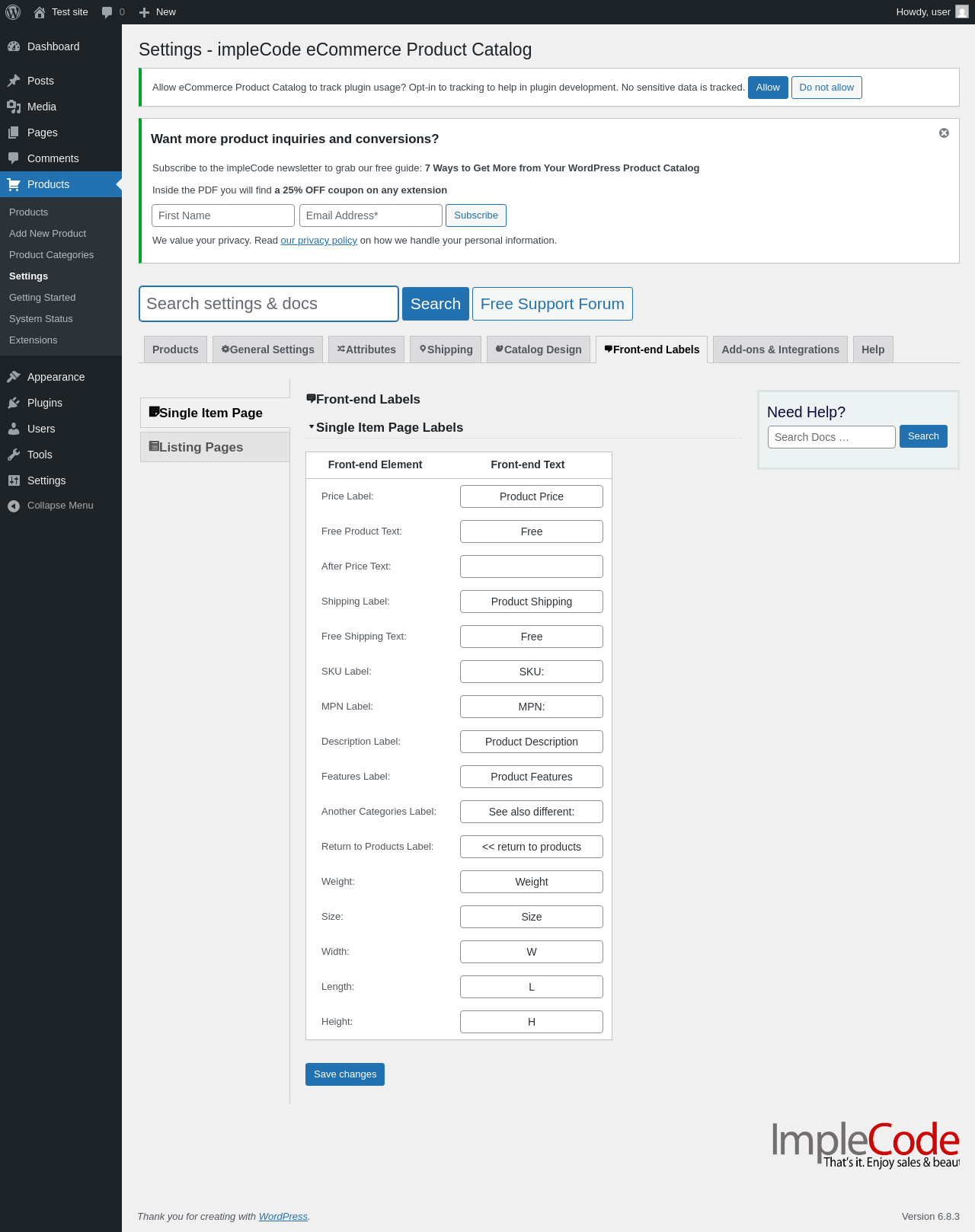Open Add-ons & Integrations tab
Screen dimensions: 975x1232
click(780, 349)
